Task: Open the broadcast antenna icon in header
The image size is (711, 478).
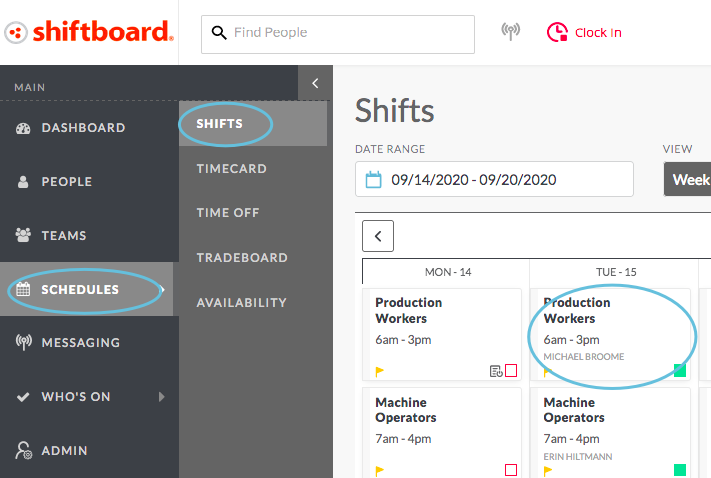Action: 511,31
